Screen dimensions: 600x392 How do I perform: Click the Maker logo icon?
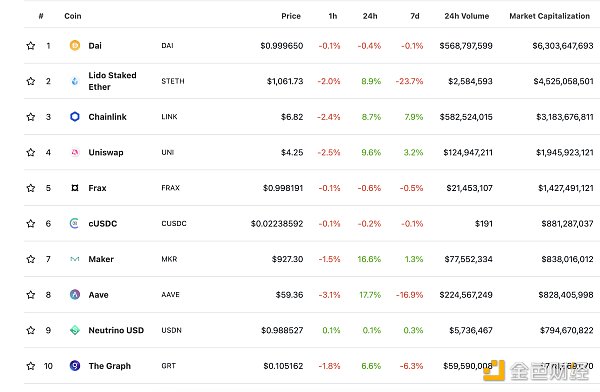coord(75,259)
